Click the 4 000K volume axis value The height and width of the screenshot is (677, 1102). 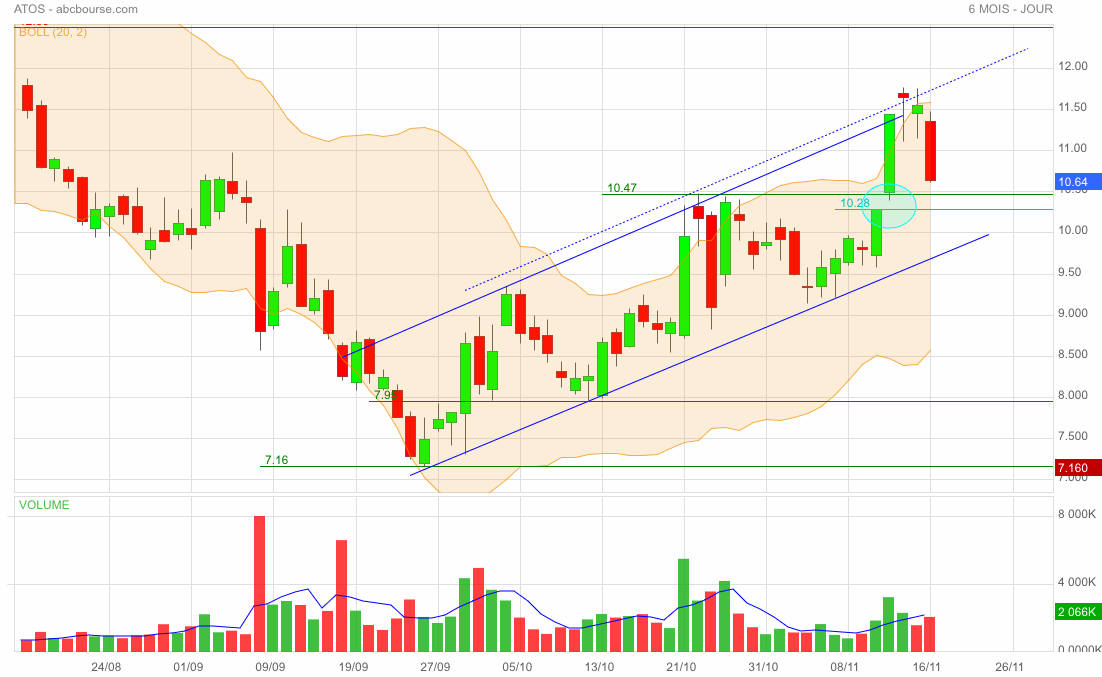tap(1077, 583)
